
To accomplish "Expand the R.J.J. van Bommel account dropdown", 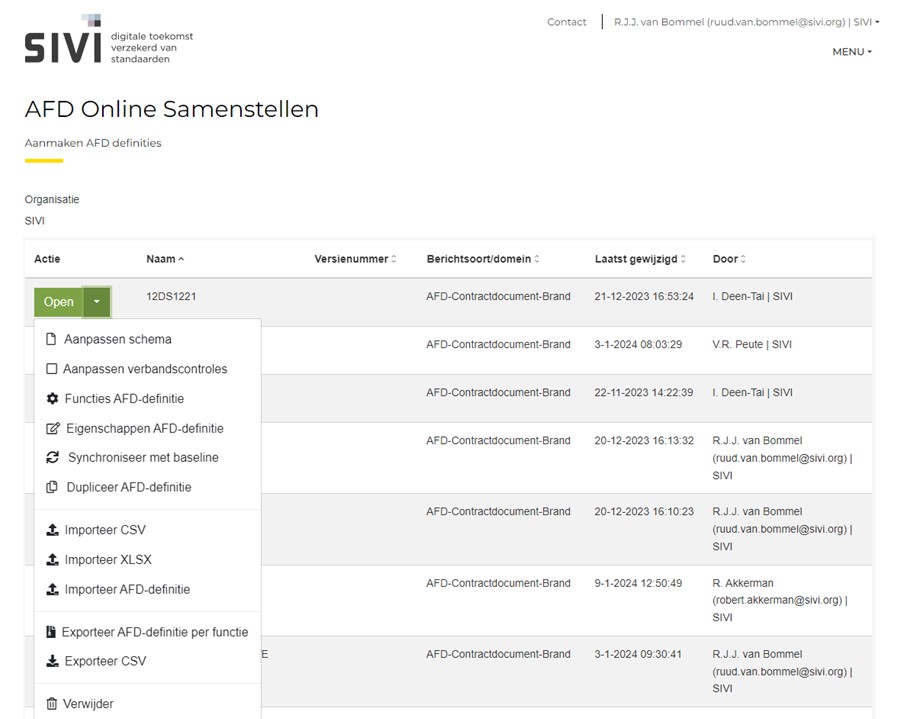I will (x=746, y=22).
